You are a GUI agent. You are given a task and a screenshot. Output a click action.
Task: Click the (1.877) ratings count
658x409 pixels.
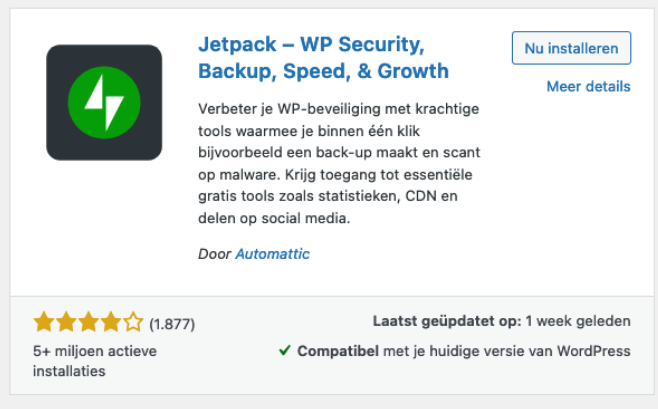[x=172, y=324]
